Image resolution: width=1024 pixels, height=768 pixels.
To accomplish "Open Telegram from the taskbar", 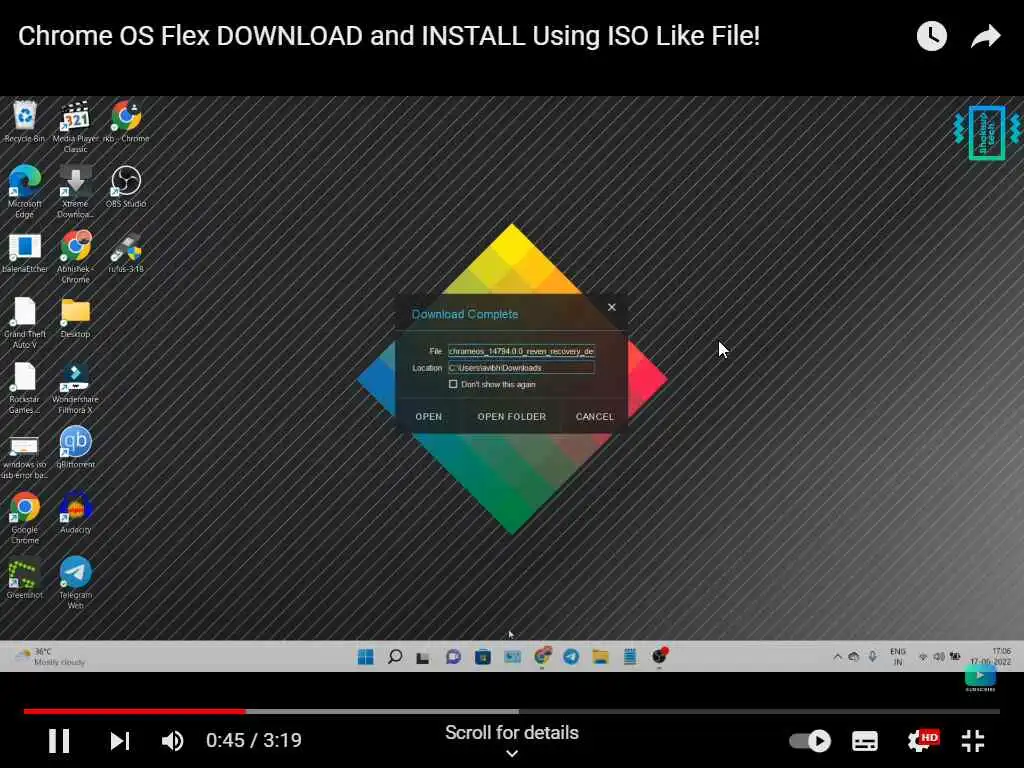I will 571,656.
